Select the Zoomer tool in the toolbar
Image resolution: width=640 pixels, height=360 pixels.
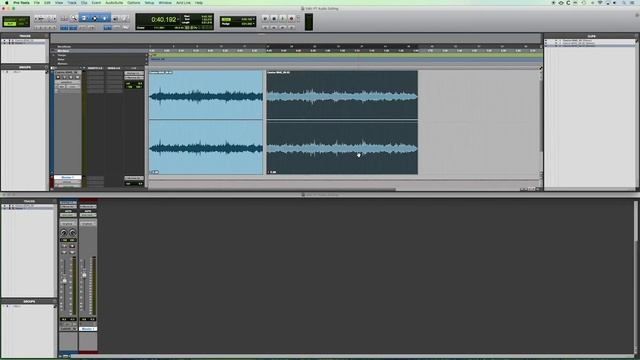[x=74, y=18]
